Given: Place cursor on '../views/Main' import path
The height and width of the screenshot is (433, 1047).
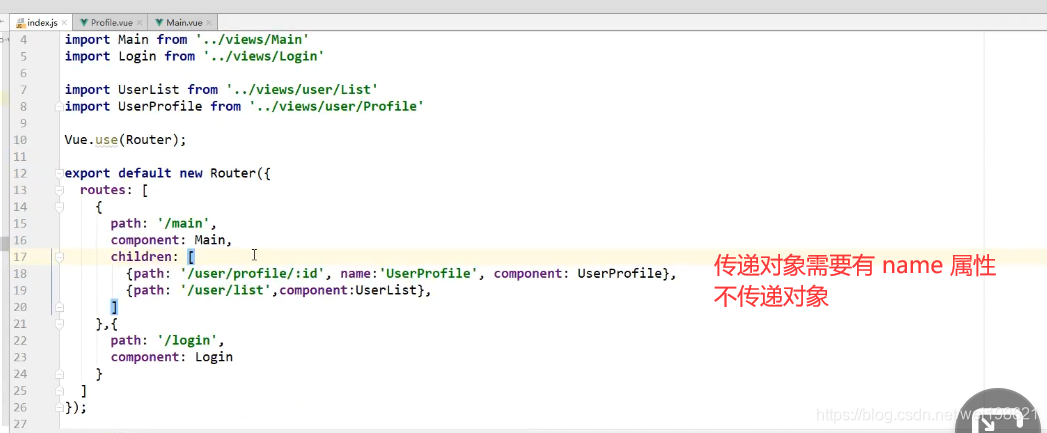Looking at the screenshot, I should coord(252,39).
